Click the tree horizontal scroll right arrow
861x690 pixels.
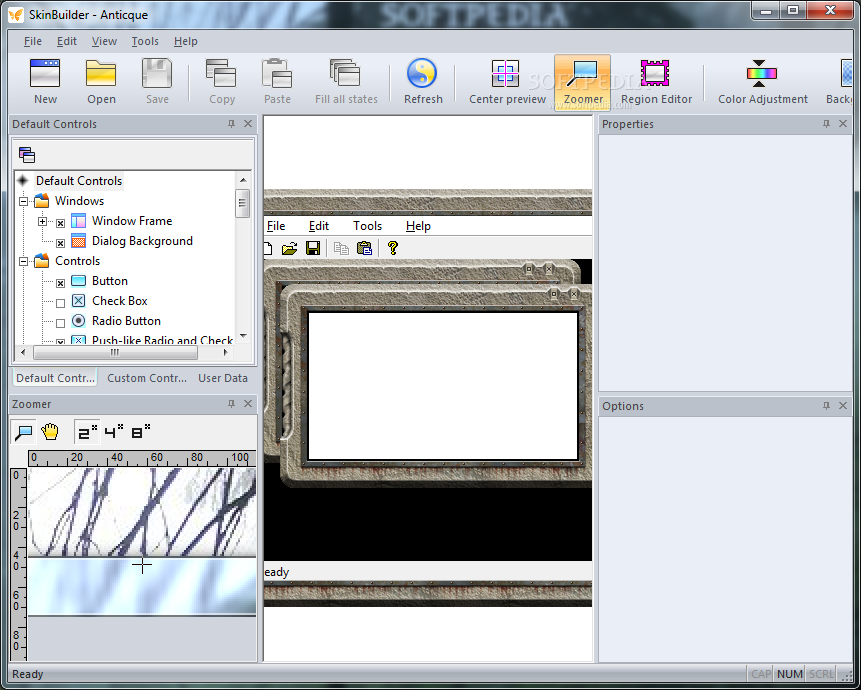[x=225, y=352]
